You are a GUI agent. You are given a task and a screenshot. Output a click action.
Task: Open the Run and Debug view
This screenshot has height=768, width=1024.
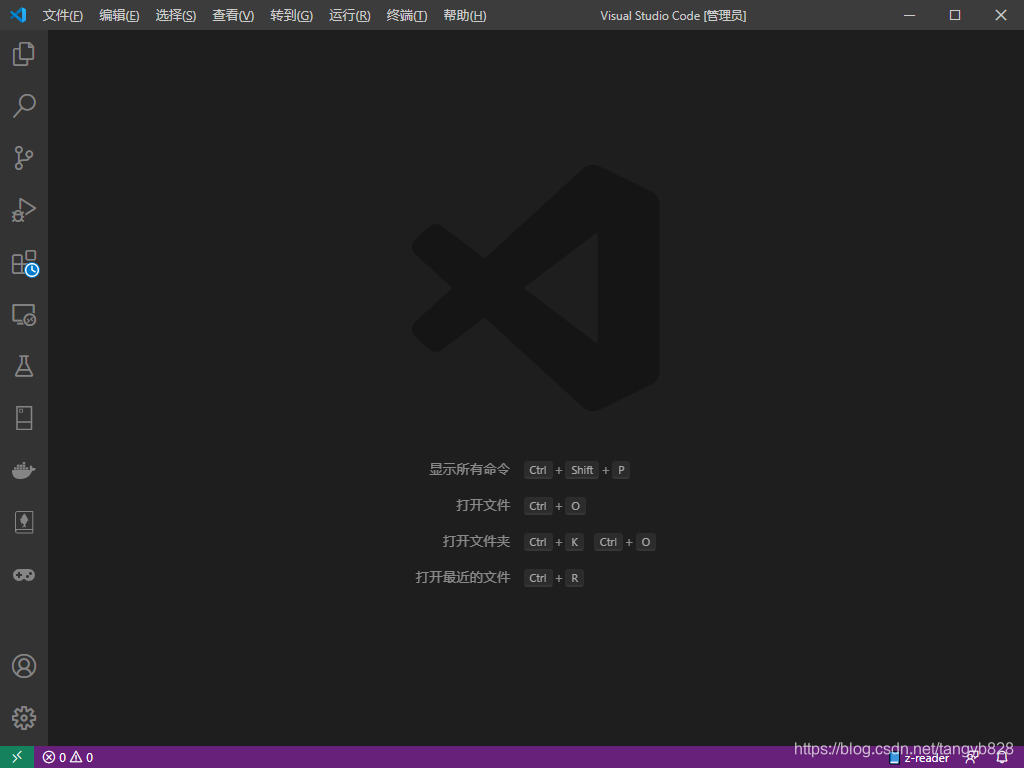(24, 210)
